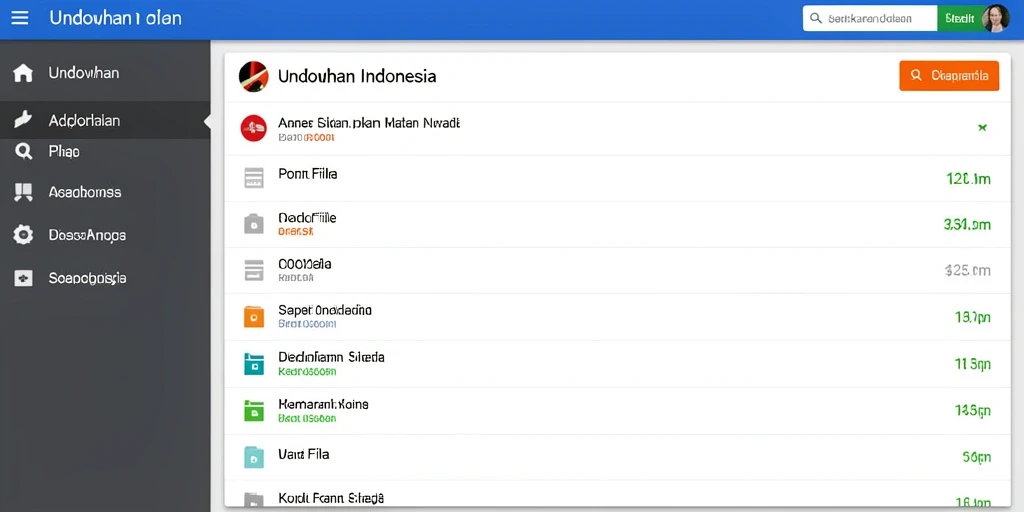Open the Kemarant Koins entry
This screenshot has height=512, width=1024.
(617, 411)
